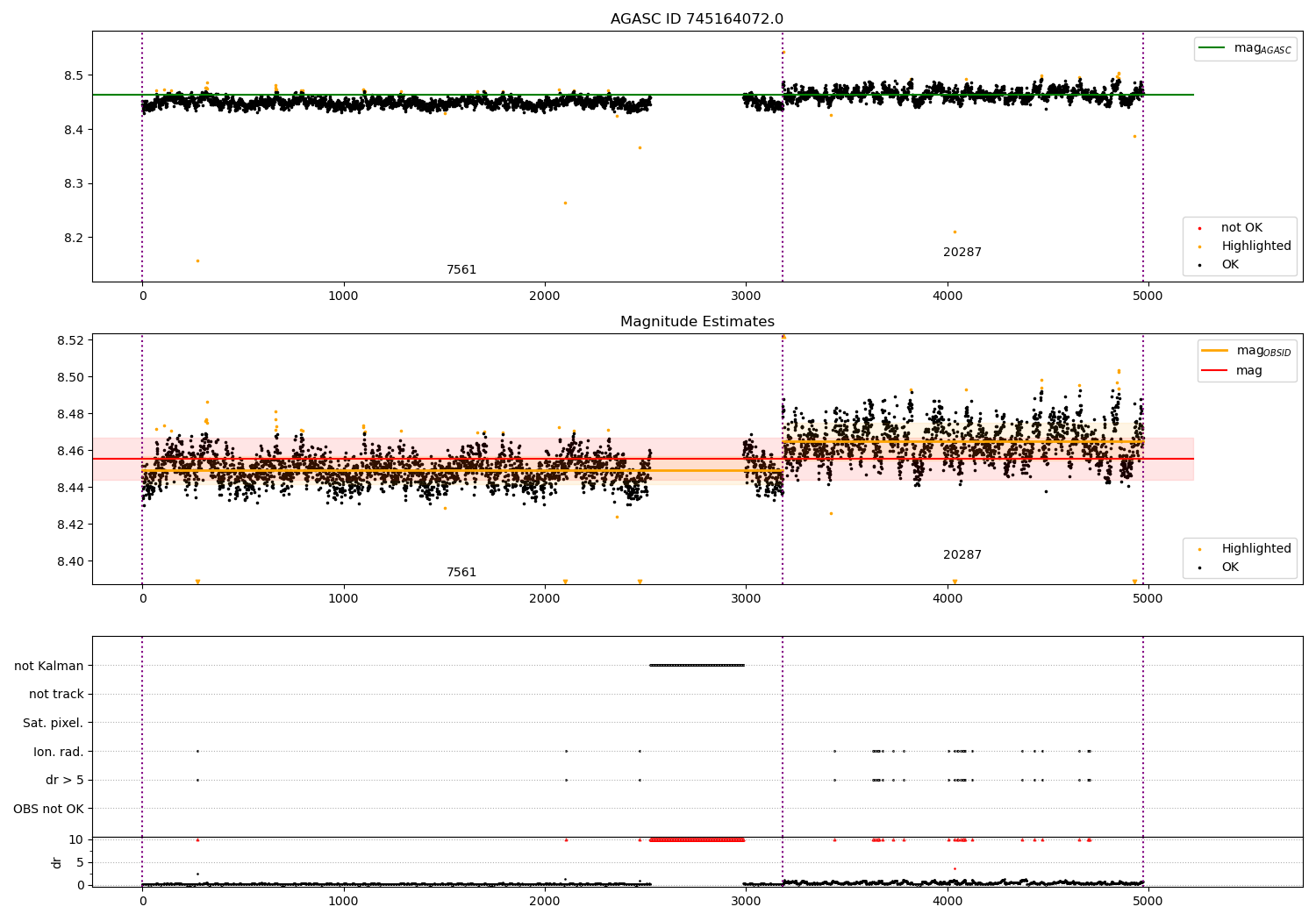This screenshot has height=921, width=1316.
Task: Click the "AGASC ID 745164072.0" plot title
Action: point(697,19)
